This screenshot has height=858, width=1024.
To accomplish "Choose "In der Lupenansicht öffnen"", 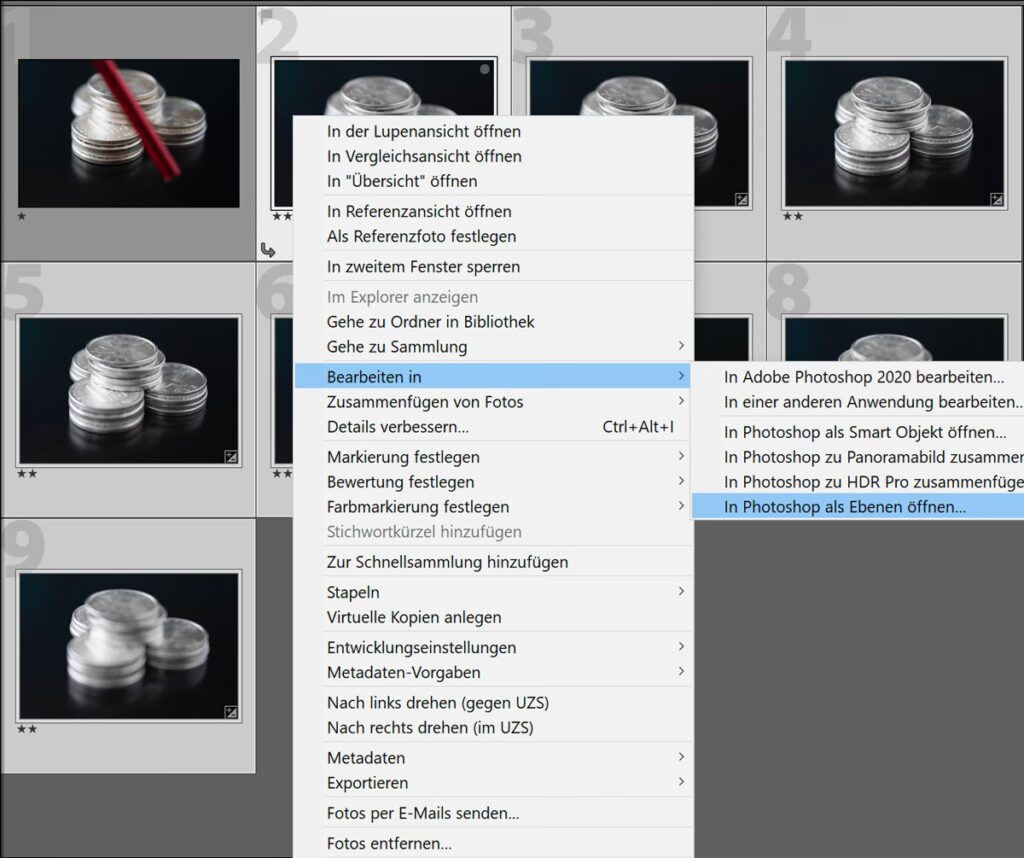I will point(423,131).
